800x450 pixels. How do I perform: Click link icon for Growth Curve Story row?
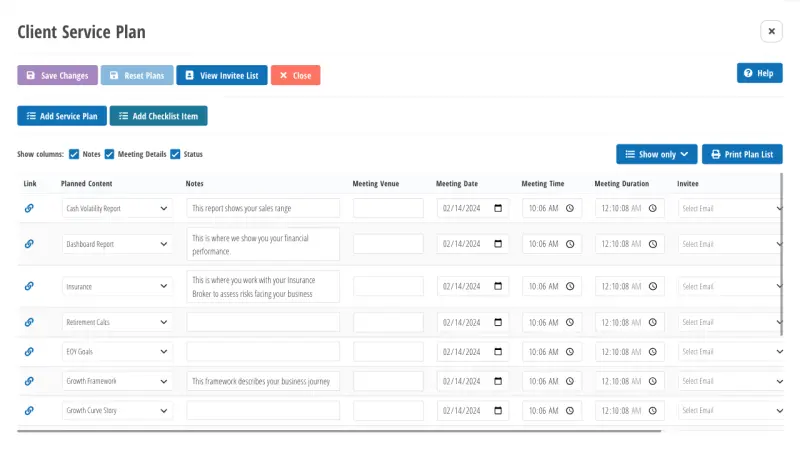29,410
